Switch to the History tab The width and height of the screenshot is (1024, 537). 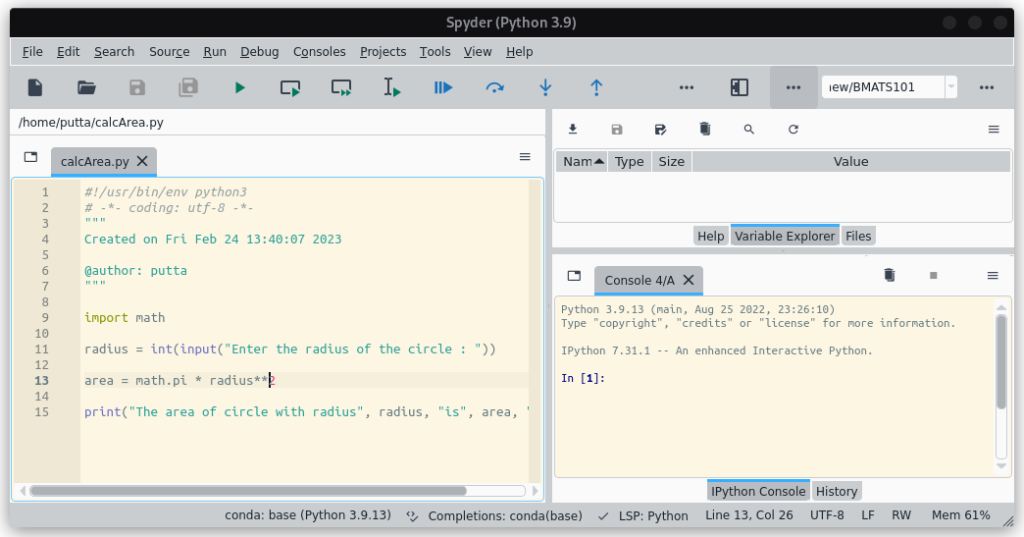(x=836, y=491)
